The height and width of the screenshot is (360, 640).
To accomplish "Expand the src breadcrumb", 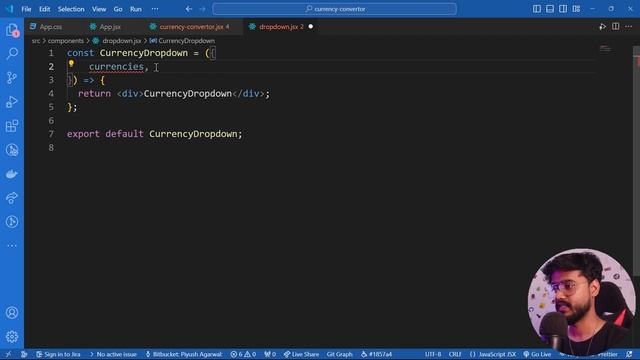I will 36,41.
